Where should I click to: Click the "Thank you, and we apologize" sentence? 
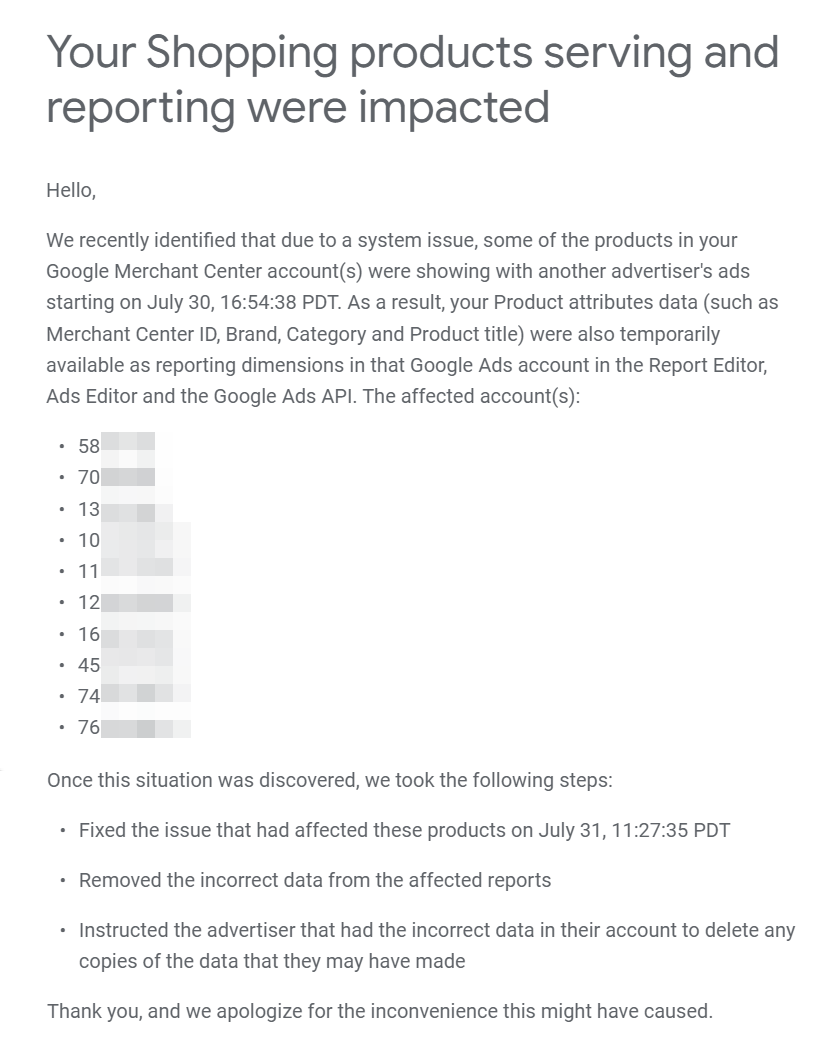point(379,1011)
